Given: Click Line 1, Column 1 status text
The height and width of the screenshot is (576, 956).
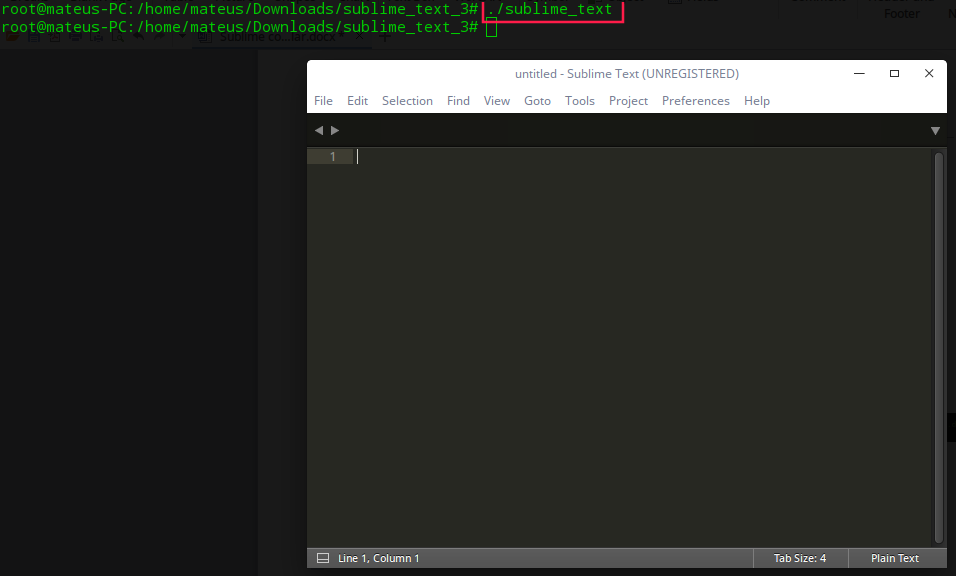Looking at the screenshot, I should [x=379, y=558].
